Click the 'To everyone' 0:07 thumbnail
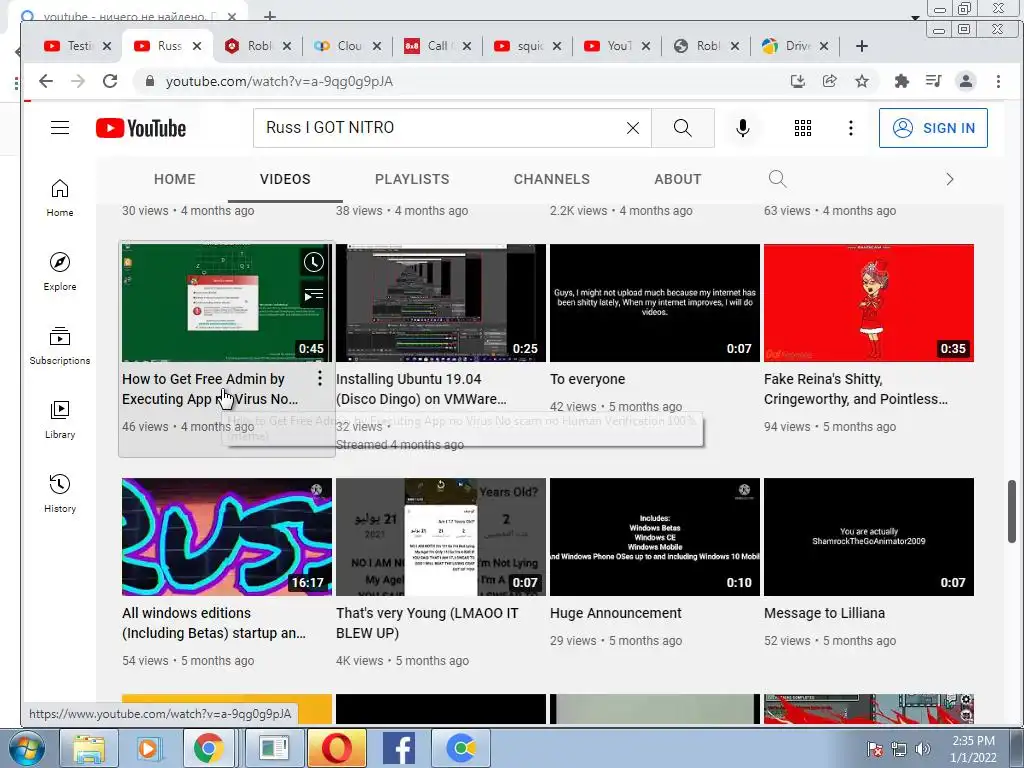 coord(654,303)
